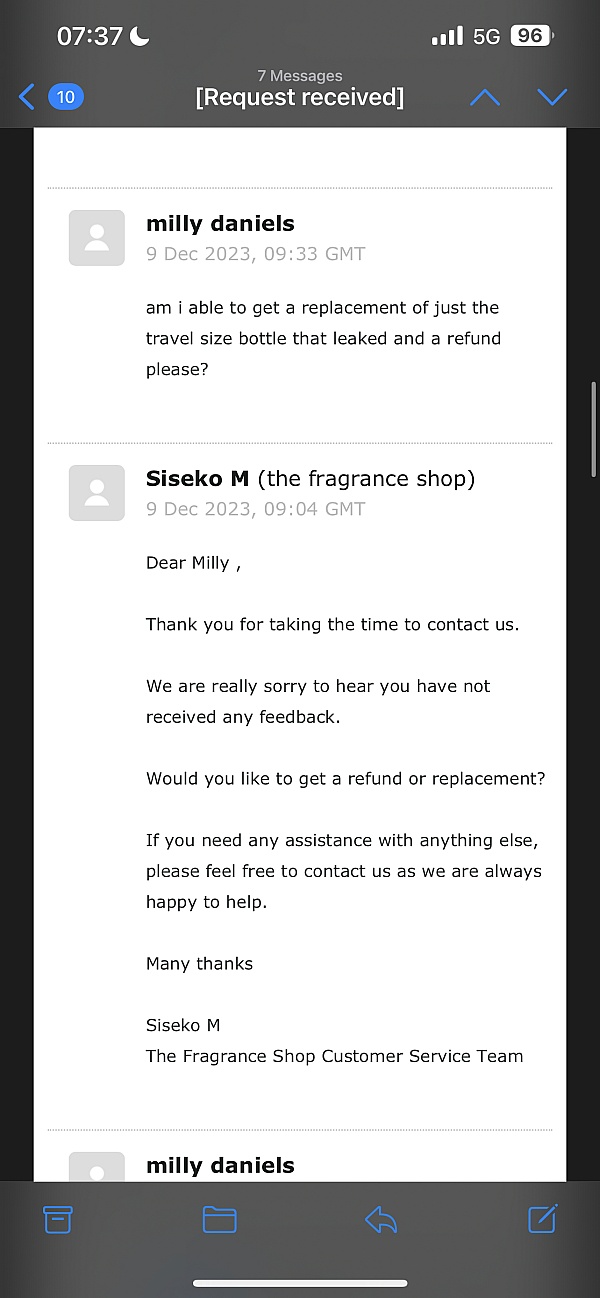Tap the [Request received] thread title

pos(299,97)
